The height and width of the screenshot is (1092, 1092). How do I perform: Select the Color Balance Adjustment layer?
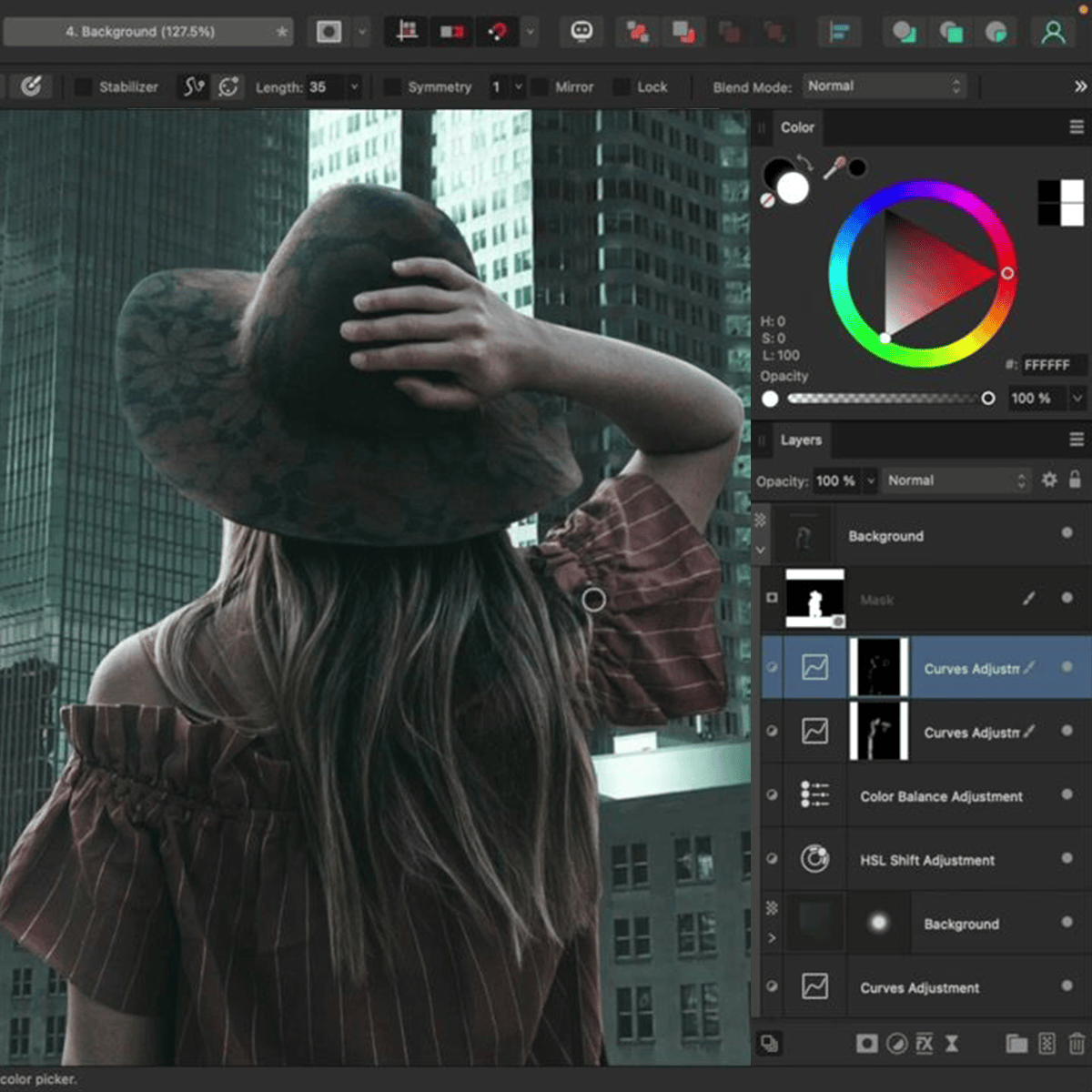941,796
